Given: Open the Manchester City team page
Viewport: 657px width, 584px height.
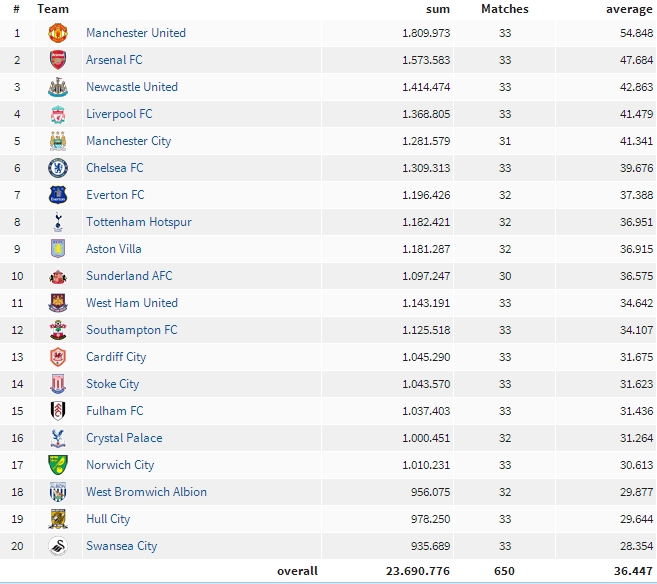Looking at the screenshot, I should (129, 141).
